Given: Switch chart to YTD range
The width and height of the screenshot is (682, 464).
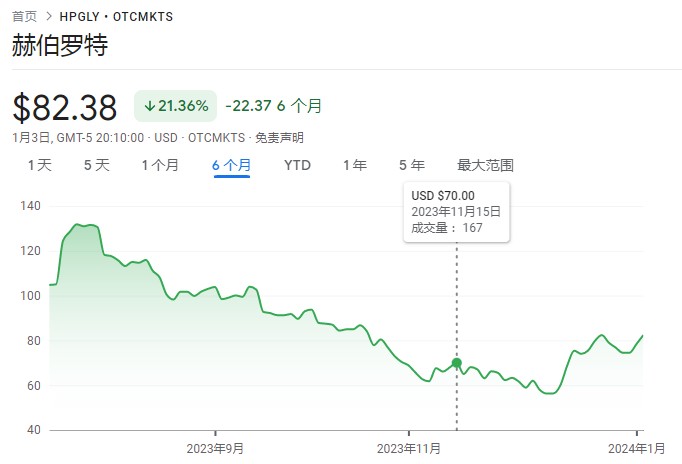Looking at the screenshot, I should (297, 165).
